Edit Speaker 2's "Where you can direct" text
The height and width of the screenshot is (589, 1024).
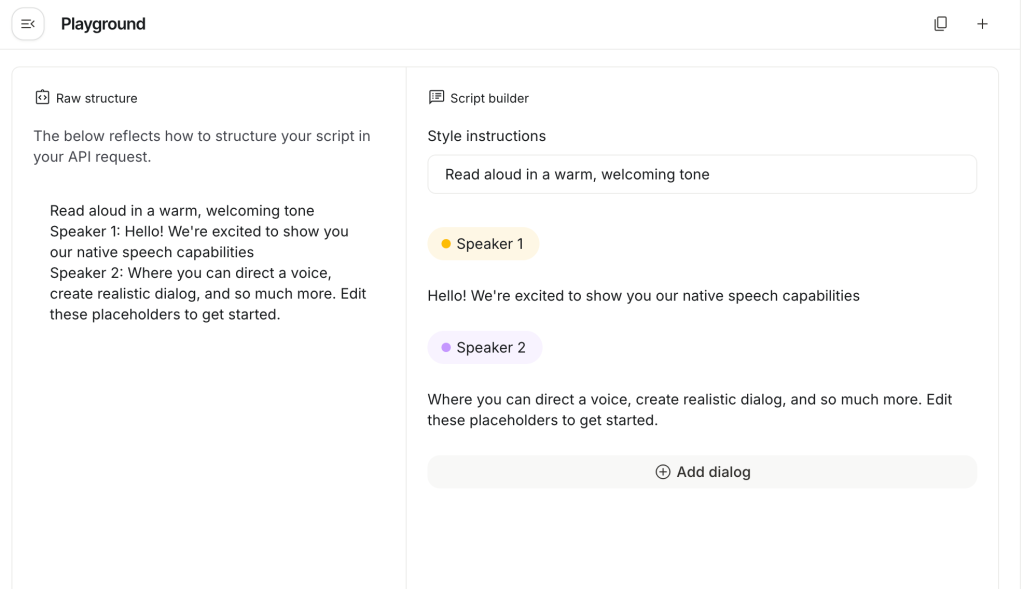[x=689, y=409]
